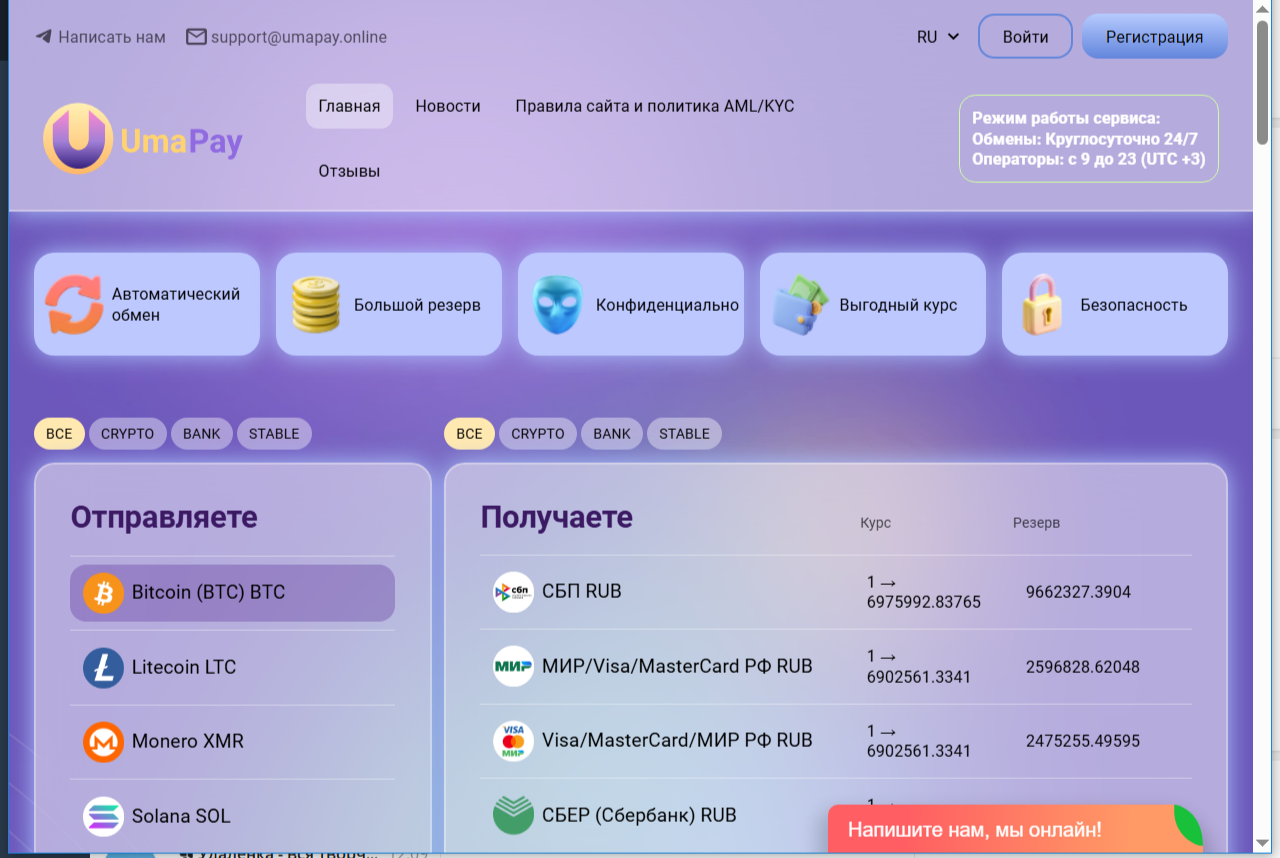Open the Новости menu item
Screen dimensions: 1280x858
(448, 106)
